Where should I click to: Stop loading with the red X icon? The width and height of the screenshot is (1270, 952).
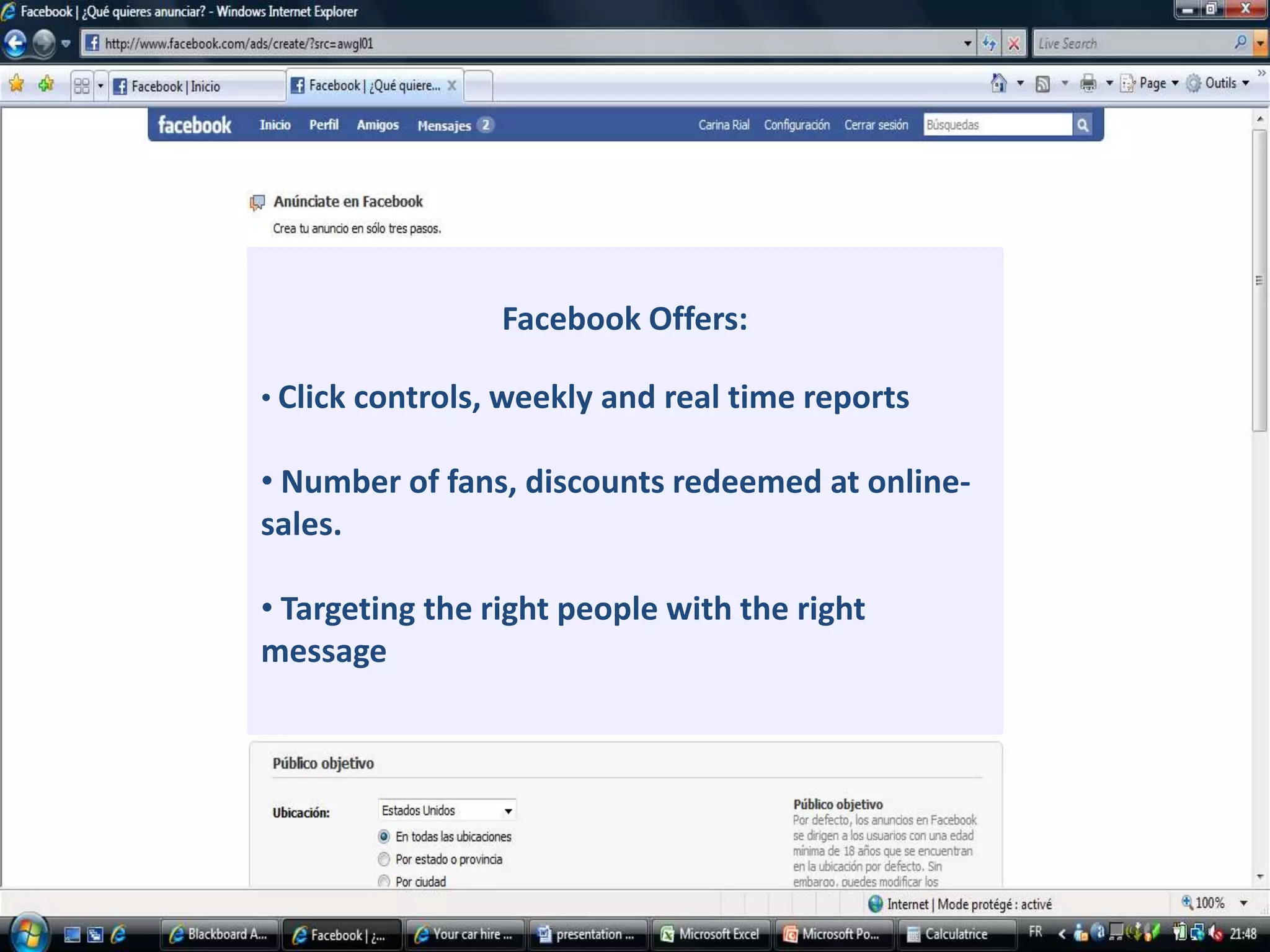1014,43
